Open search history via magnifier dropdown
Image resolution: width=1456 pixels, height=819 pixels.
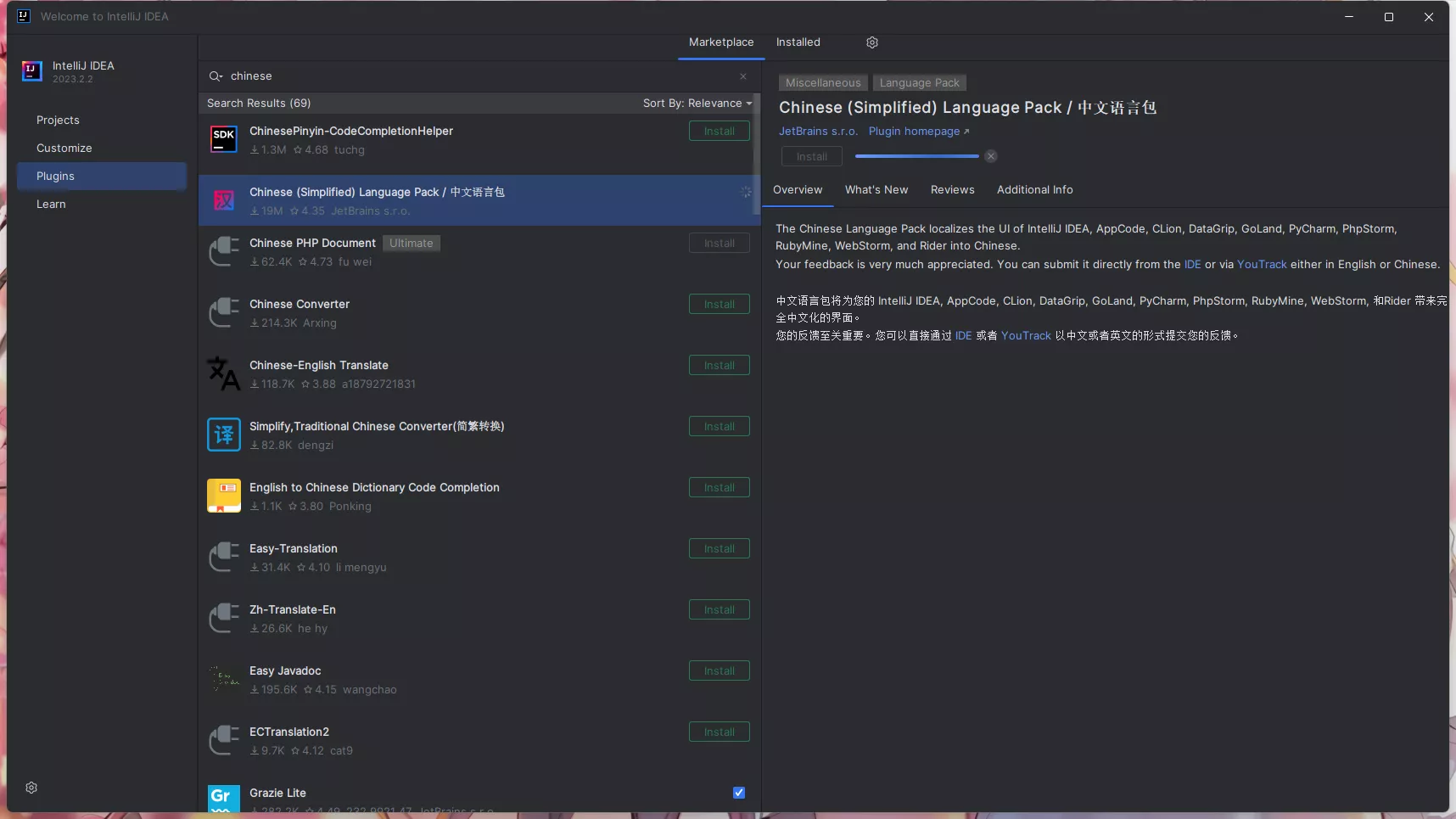216,76
